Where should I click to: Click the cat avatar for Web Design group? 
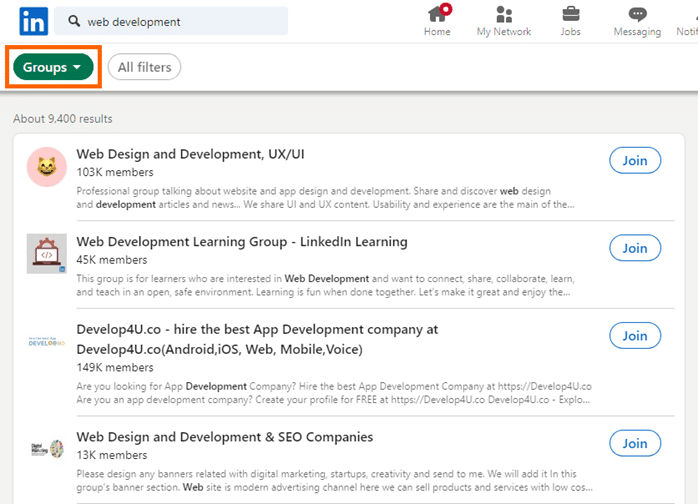[46, 168]
